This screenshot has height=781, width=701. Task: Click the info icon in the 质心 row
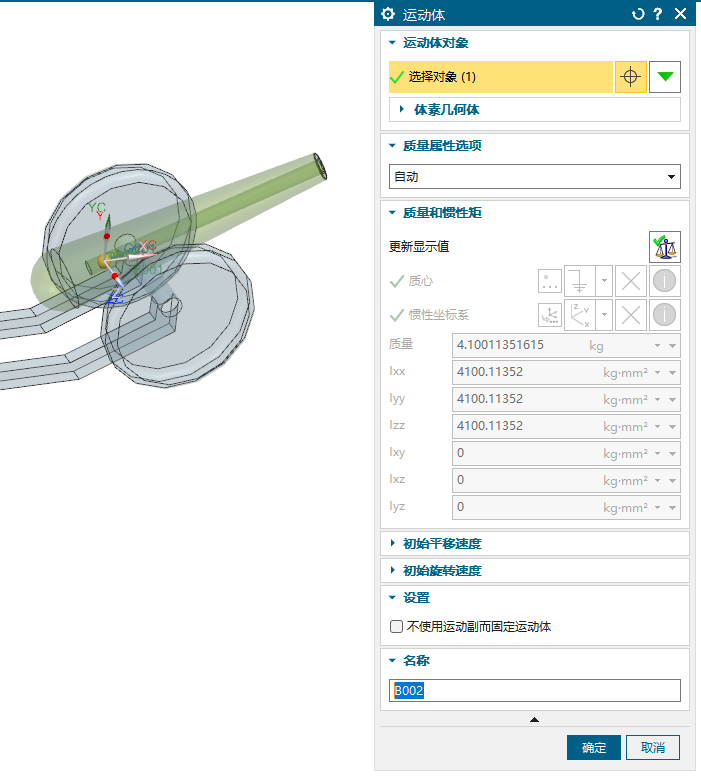(x=664, y=281)
